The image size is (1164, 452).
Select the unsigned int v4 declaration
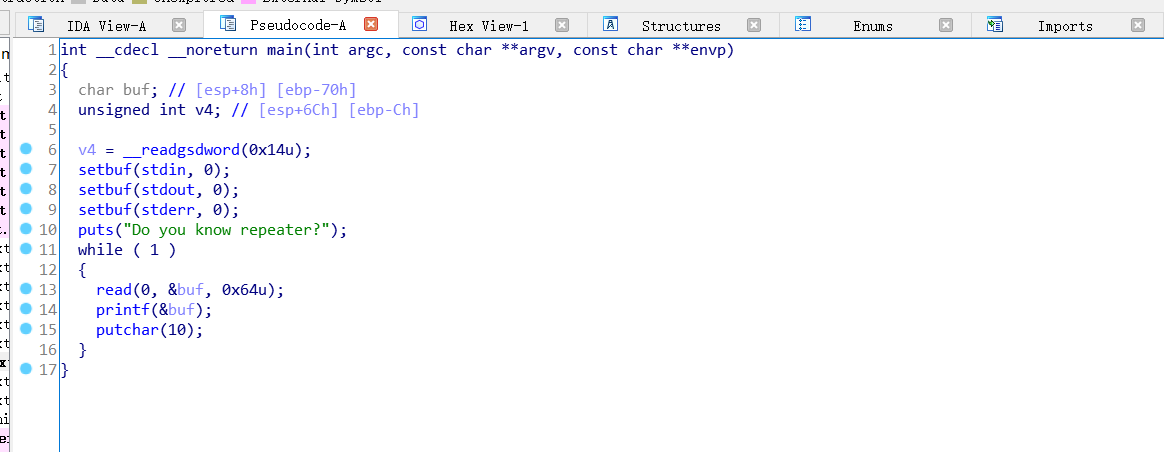click(149, 111)
